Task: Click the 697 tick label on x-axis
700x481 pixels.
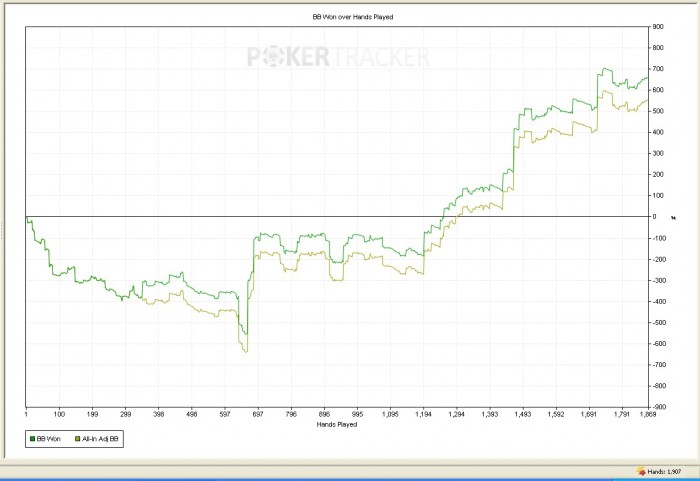Action: tap(258, 414)
